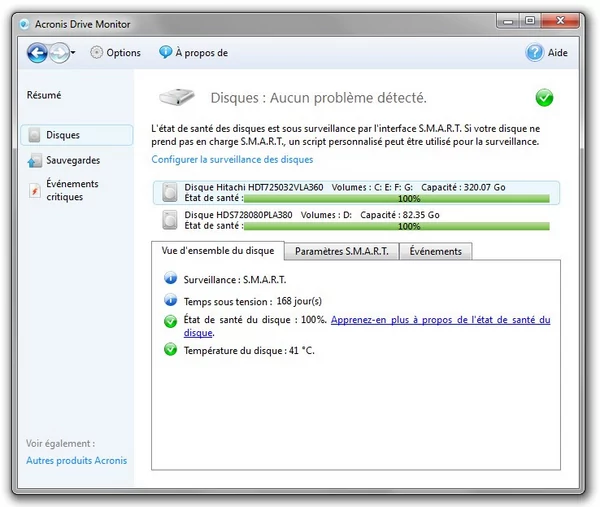This screenshot has height=507, width=600.
Task: Click the HDS728080PLA380 disk drive icon
Action: [170, 220]
